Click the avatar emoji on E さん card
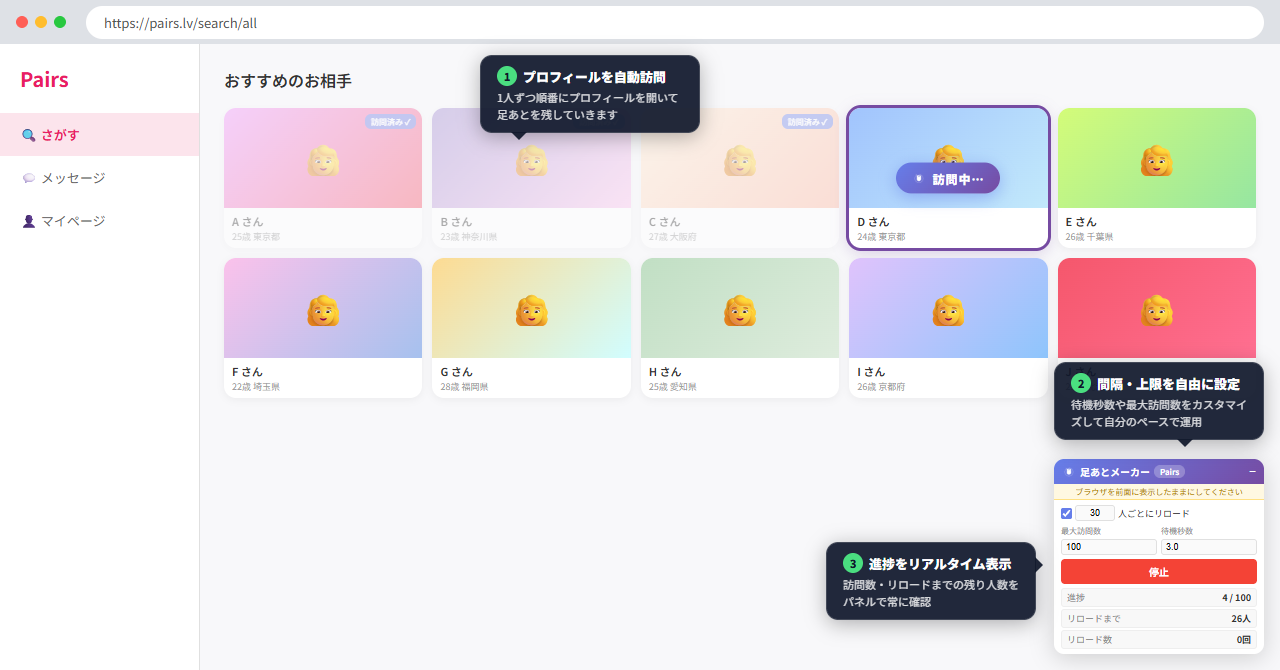The image size is (1280, 670). (1156, 160)
